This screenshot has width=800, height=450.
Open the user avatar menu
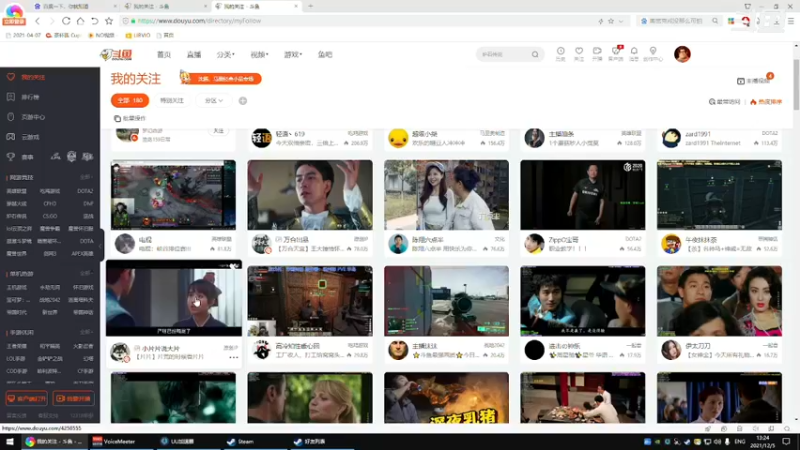click(682, 54)
